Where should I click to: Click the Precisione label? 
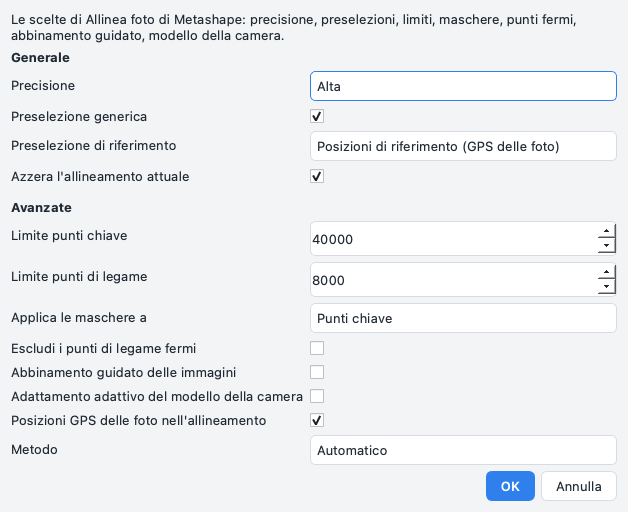coord(43,85)
